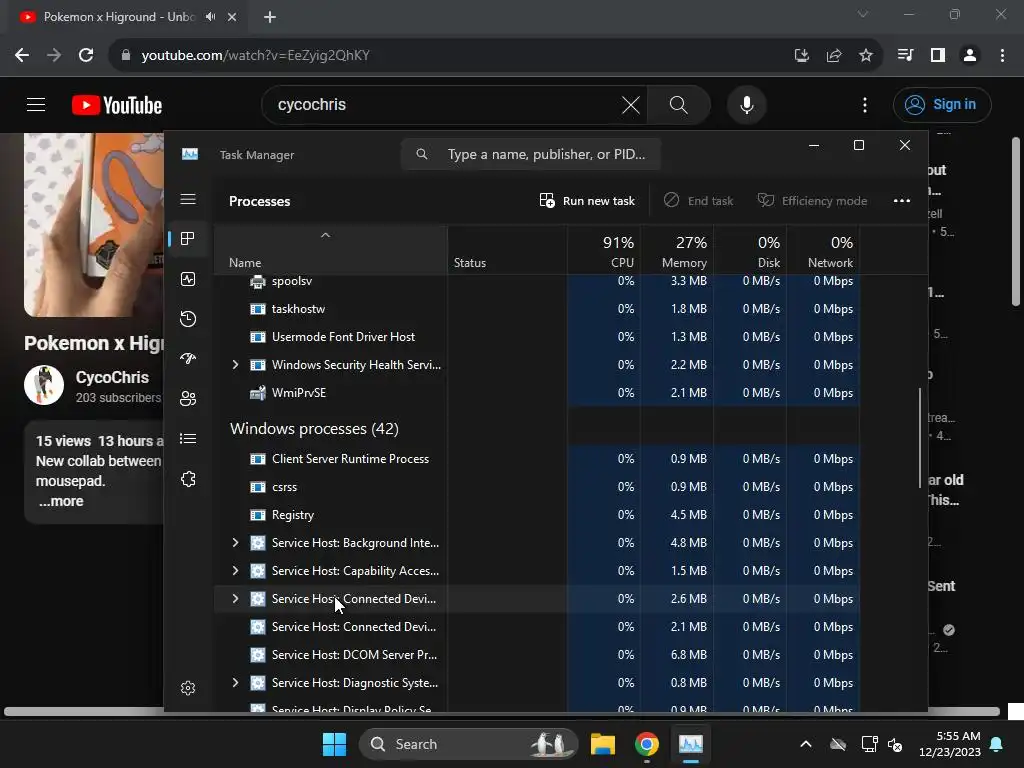This screenshot has height=768, width=1024.
Task: Click End task button
Action: pyautogui.click(x=698, y=200)
